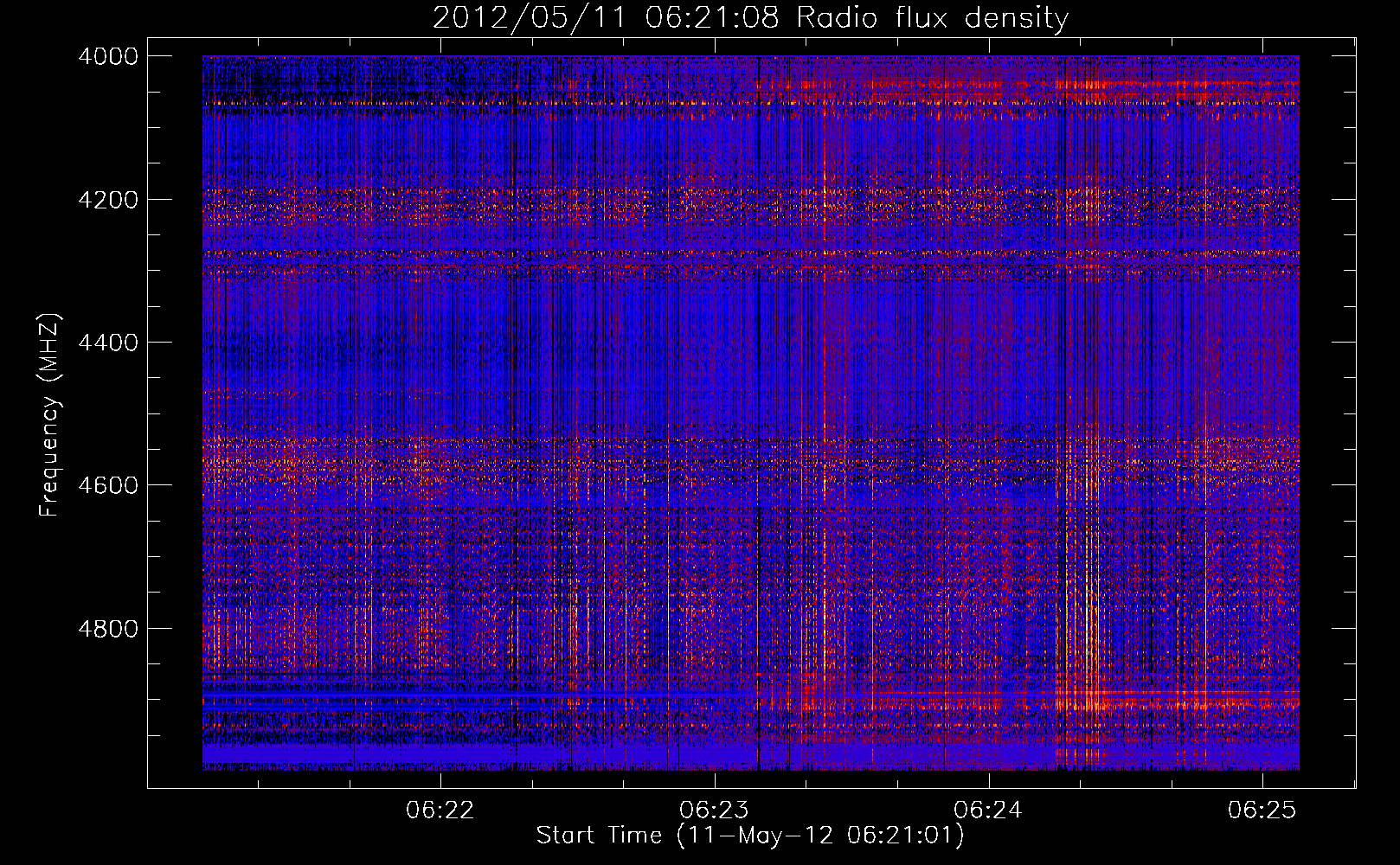The height and width of the screenshot is (865, 1400).
Task: Click the 'Start Time (11-May-12 06:21:01)' axis label
Action: [750, 836]
